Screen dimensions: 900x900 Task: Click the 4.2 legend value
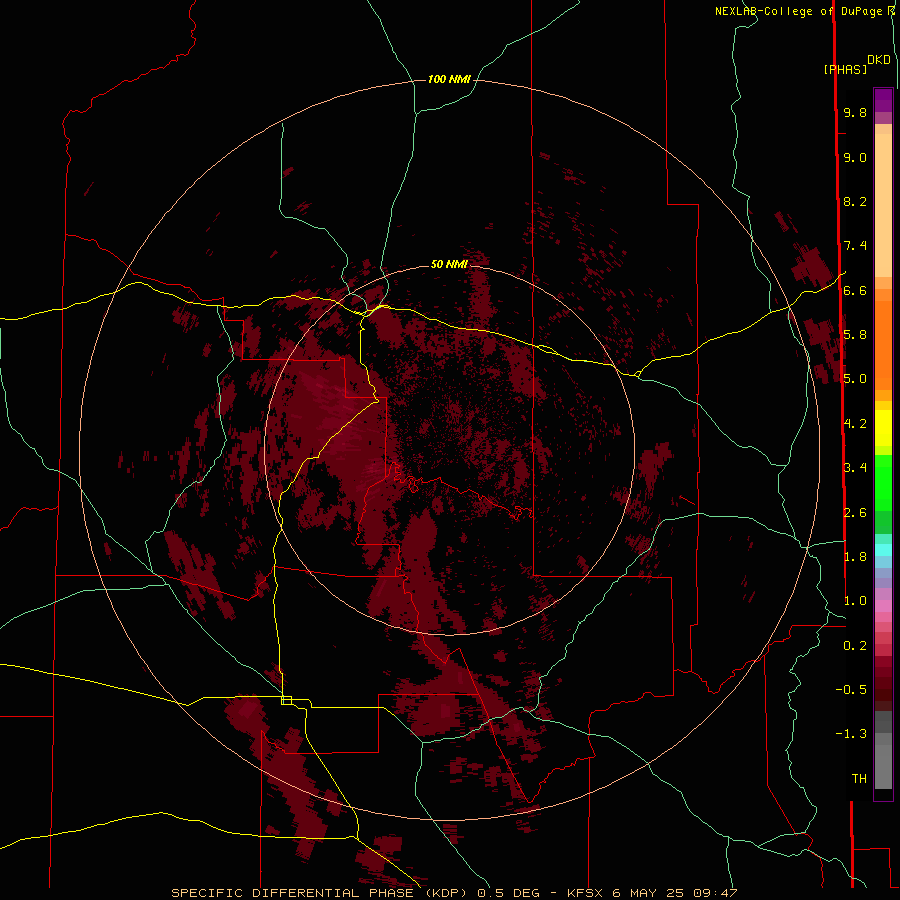pos(855,423)
